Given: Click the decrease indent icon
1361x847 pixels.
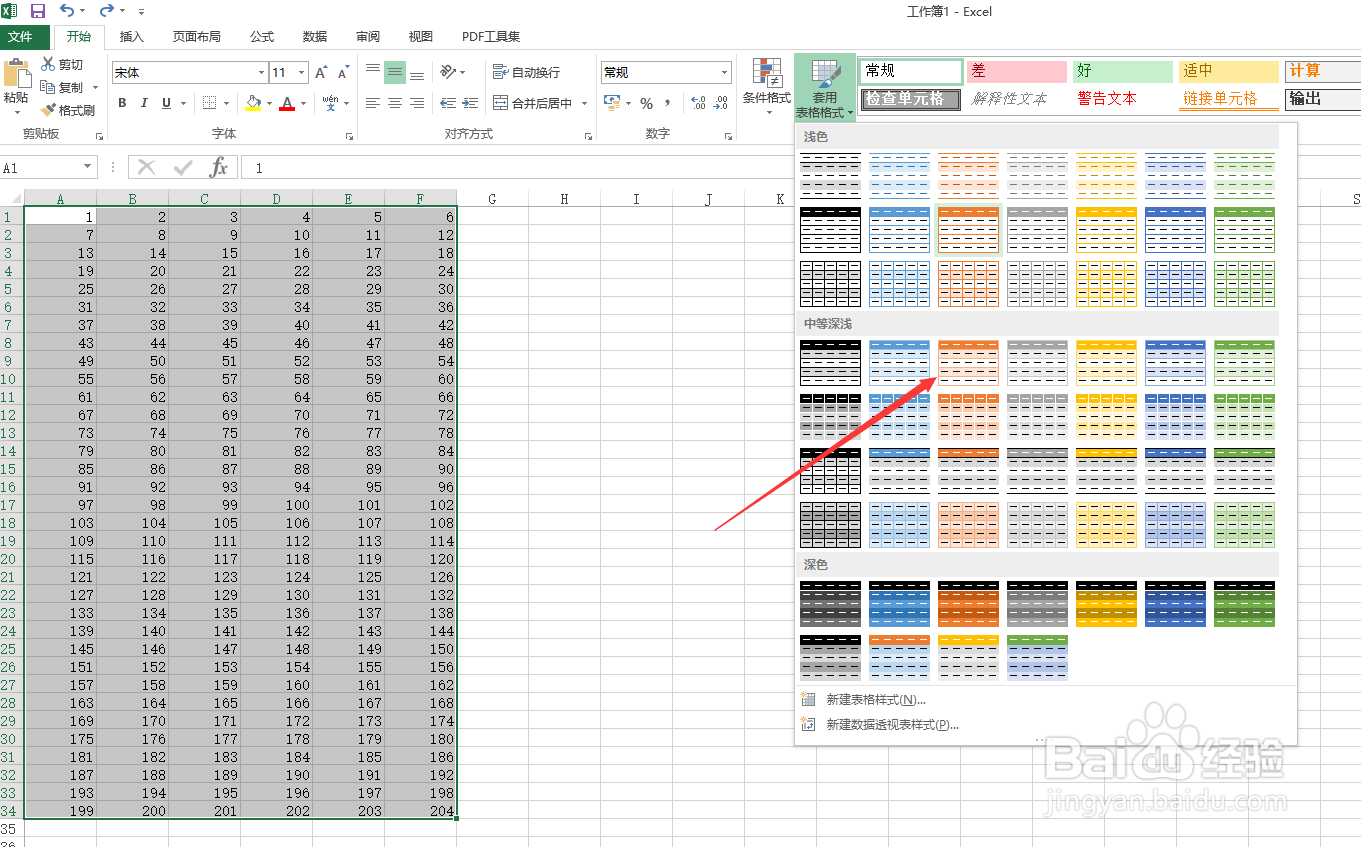Looking at the screenshot, I should click(x=447, y=103).
